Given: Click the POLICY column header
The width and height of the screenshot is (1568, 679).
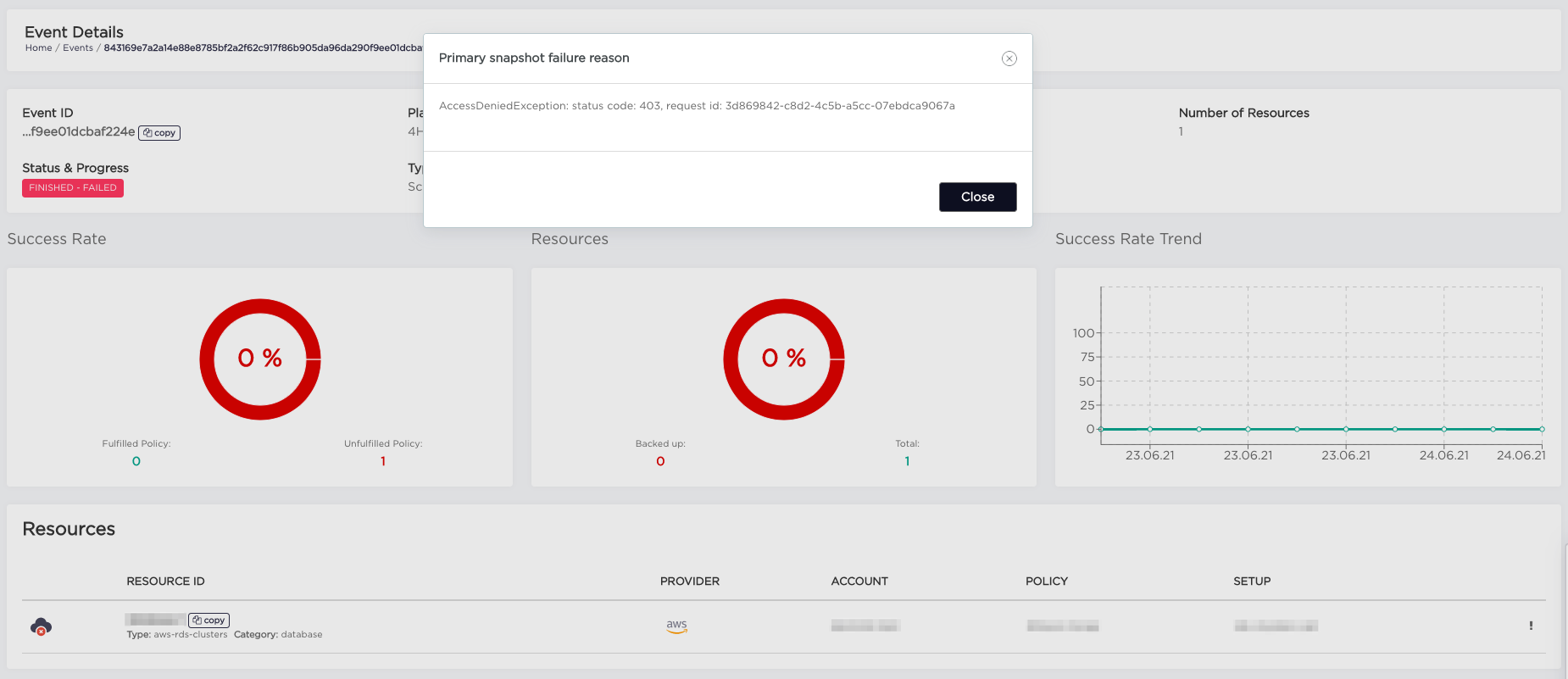Looking at the screenshot, I should (x=1046, y=582).
